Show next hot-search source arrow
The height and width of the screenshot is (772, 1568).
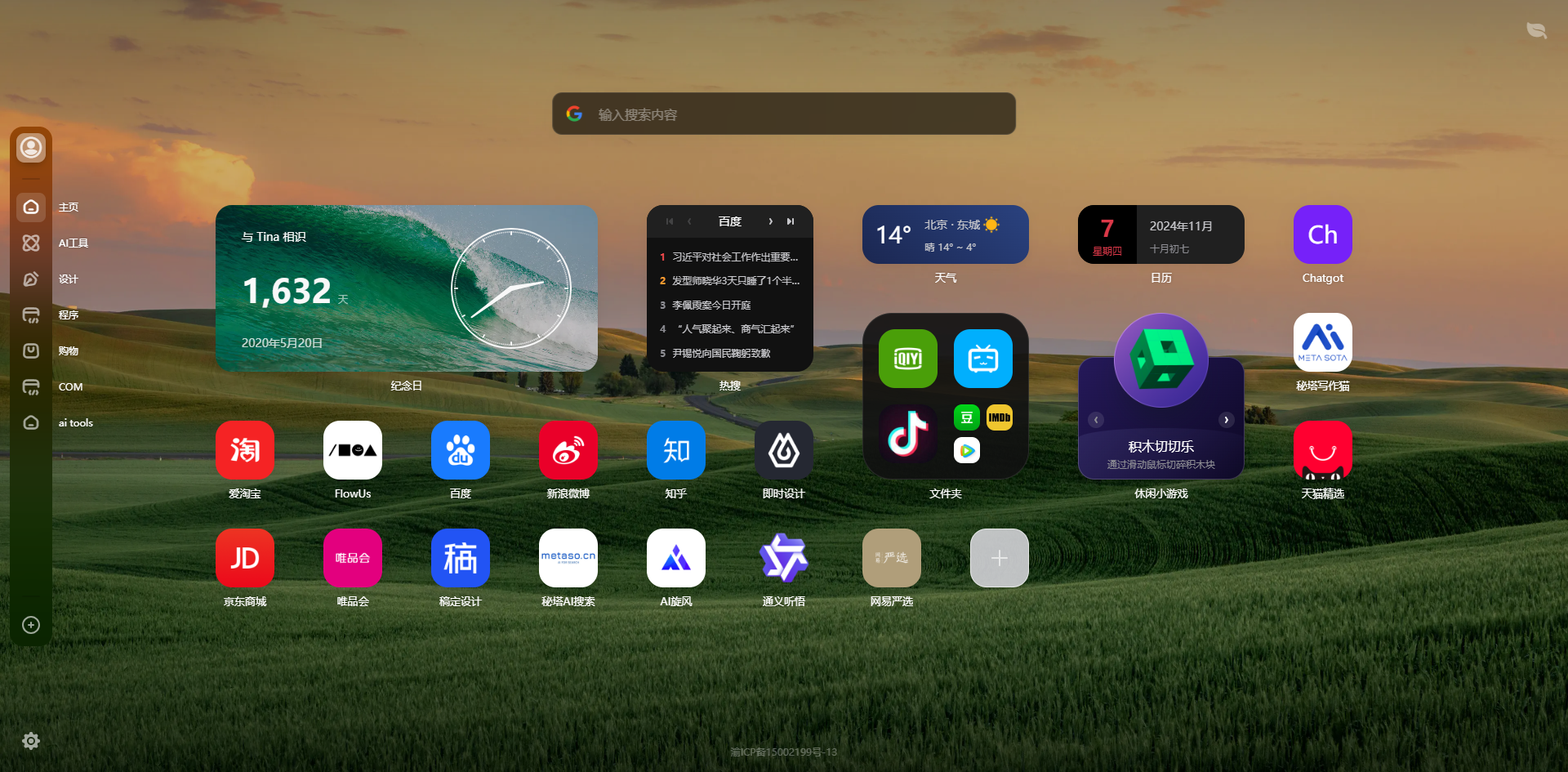770,221
